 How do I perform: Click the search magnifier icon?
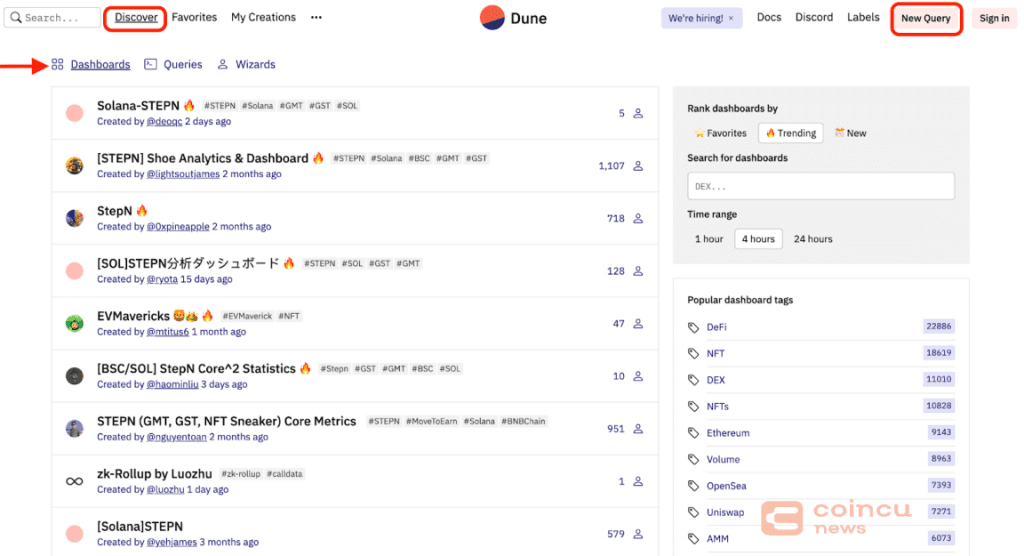point(16,18)
